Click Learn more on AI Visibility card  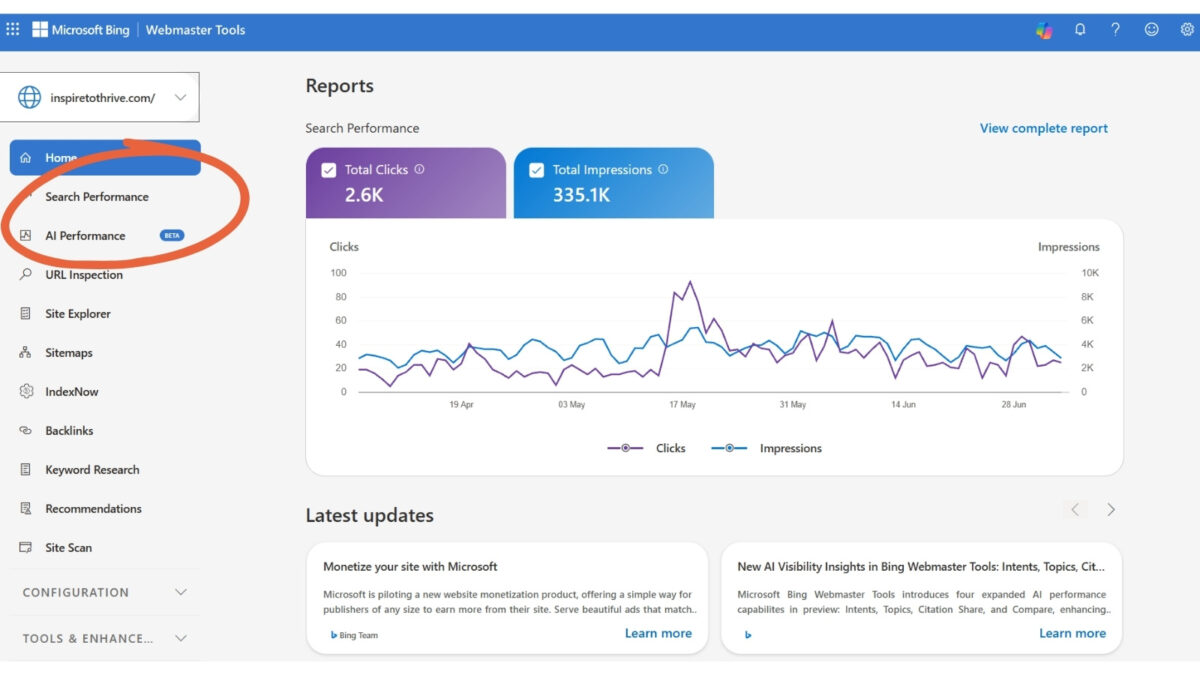1072,633
